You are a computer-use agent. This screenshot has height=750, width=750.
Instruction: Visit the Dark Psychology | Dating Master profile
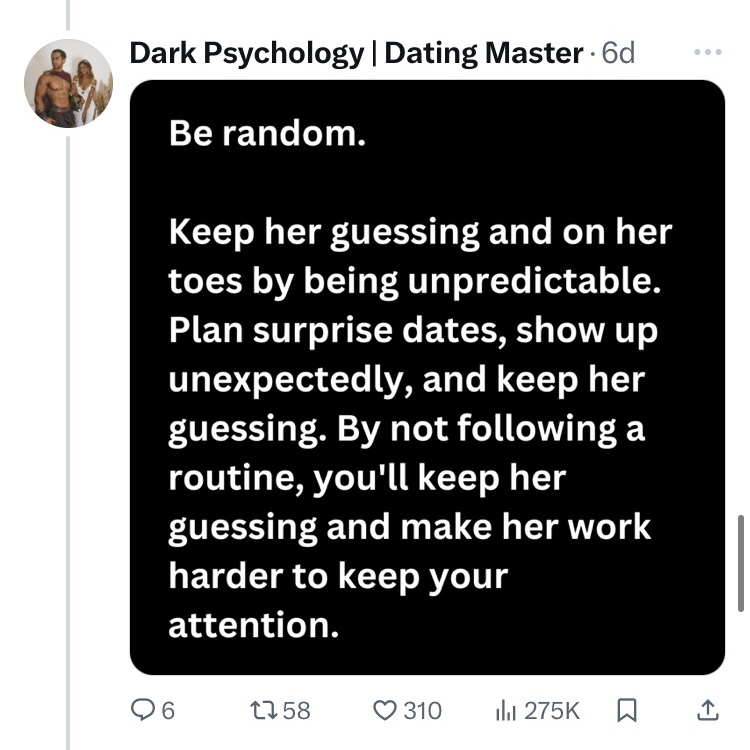click(x=356, y=52)
